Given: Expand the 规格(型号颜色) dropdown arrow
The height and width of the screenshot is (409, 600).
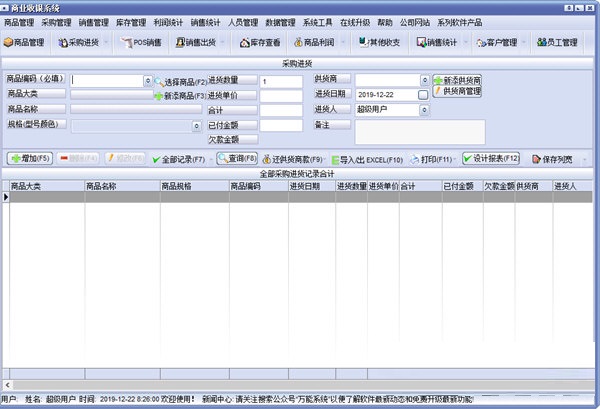Looking at the screenshot, I should pos(196,126).
